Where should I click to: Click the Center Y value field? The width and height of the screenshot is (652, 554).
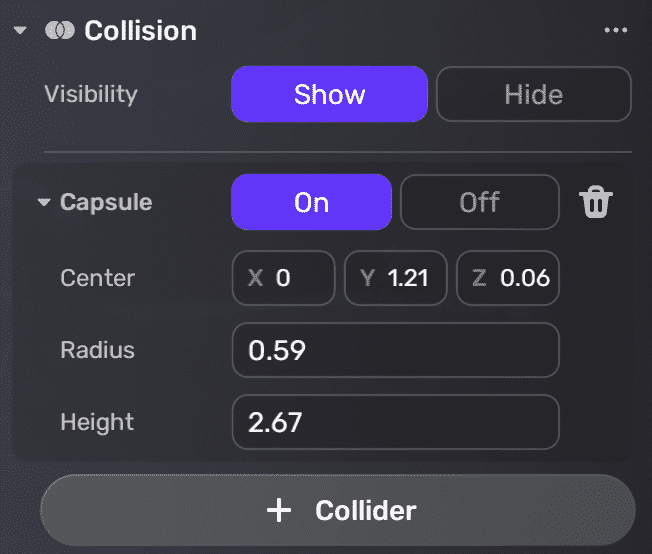coord(395,278)
